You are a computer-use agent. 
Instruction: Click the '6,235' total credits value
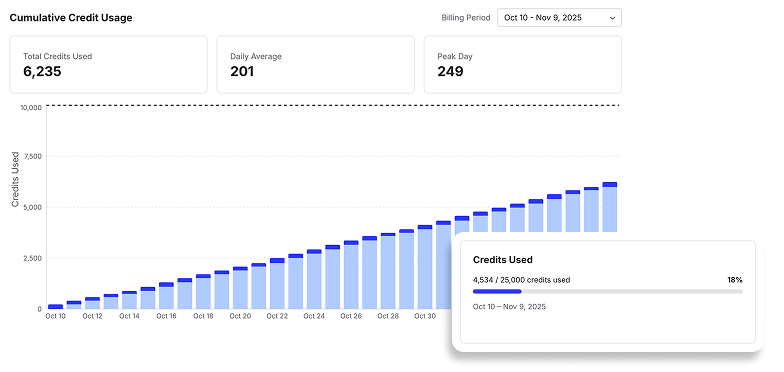coord(42,72)
